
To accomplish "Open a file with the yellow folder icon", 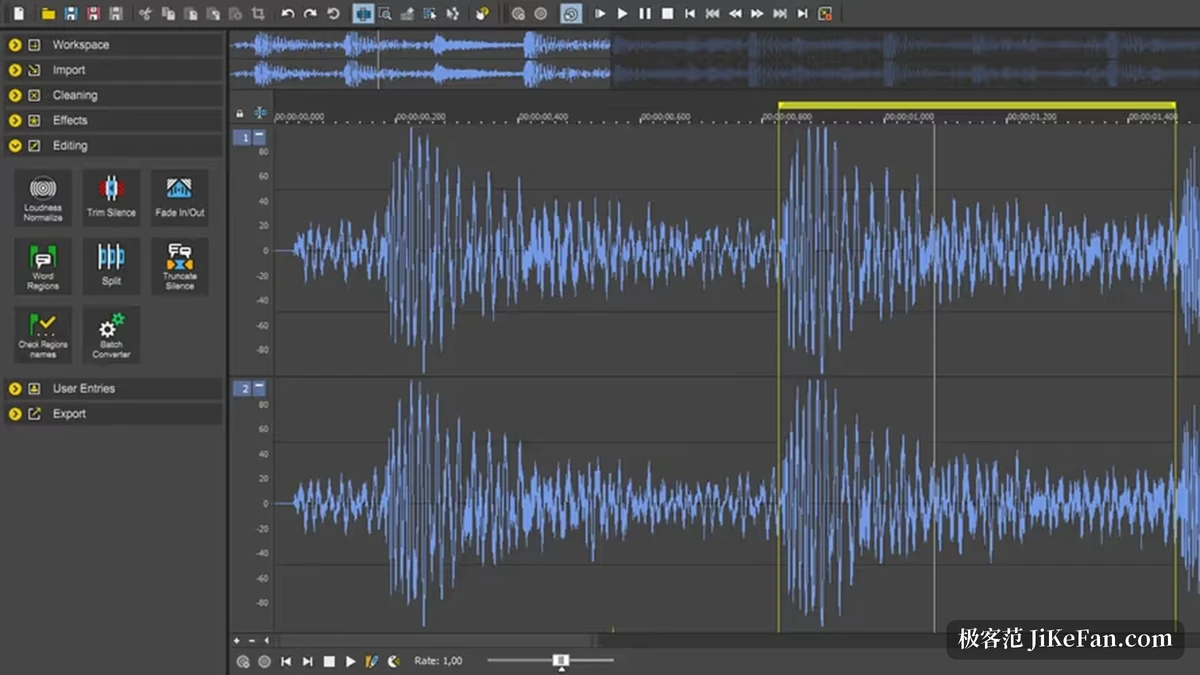I will tap(48, 14).
